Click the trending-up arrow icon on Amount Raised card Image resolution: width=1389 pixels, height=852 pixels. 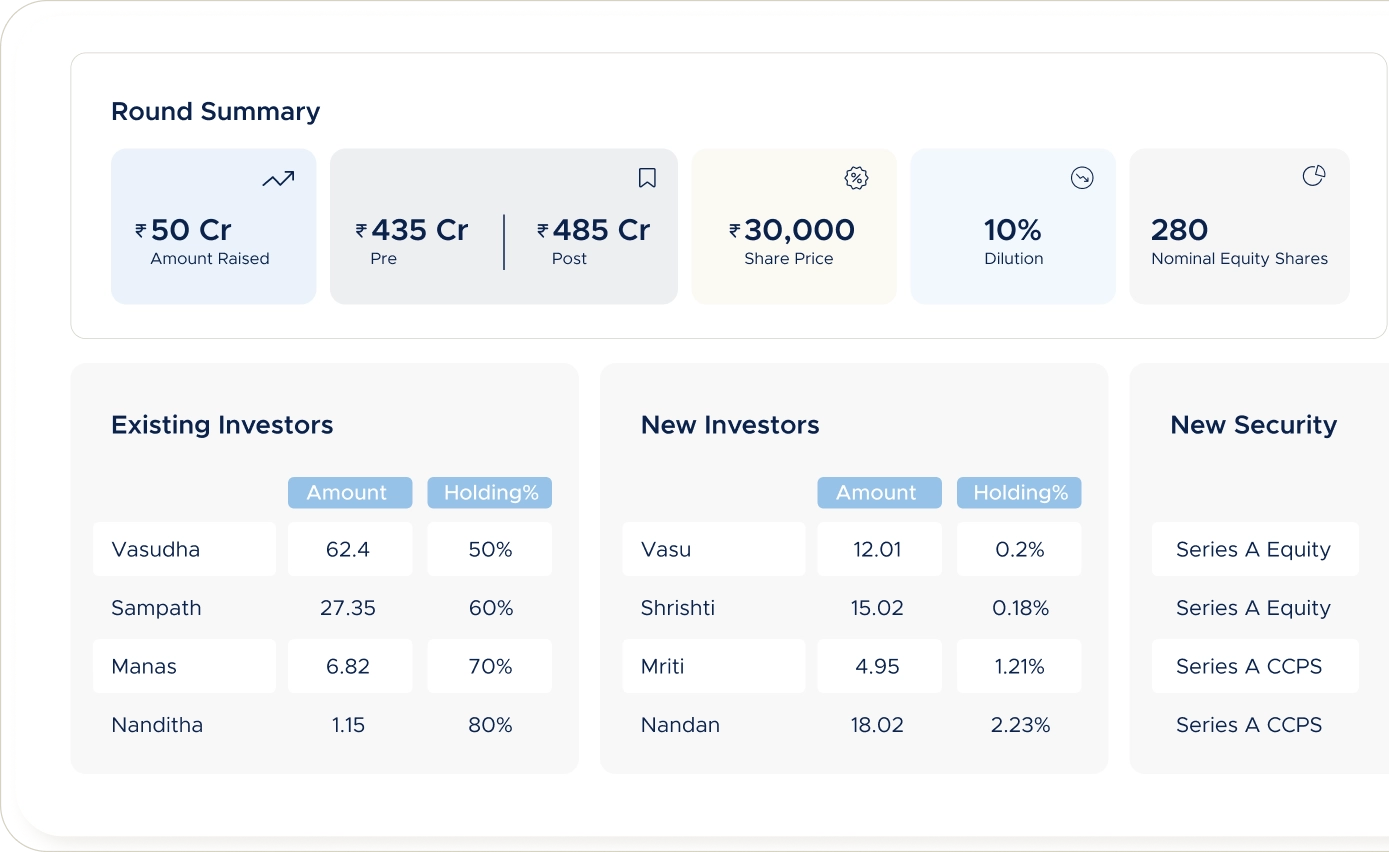[x=278, y=179]
